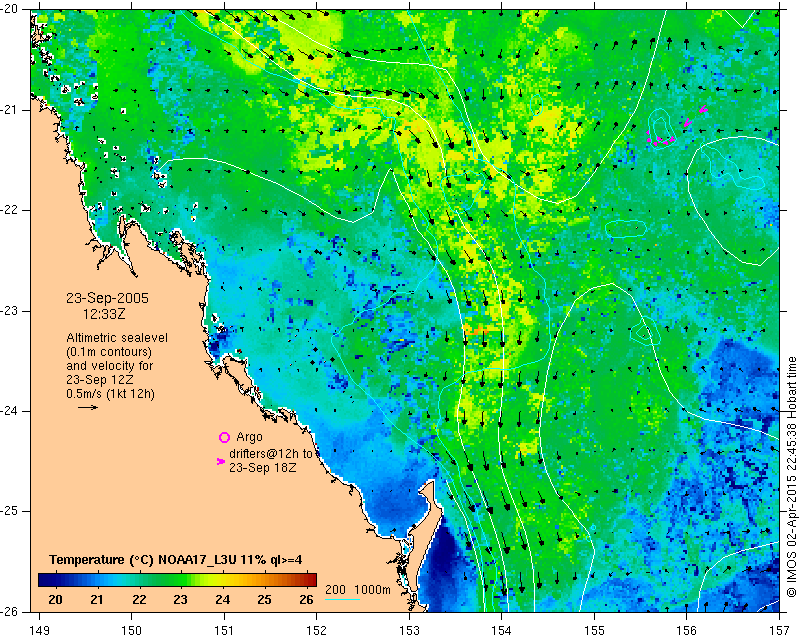
Task: Click the IMOS copyright timestamp text
Action: click(x=791, y=476)
